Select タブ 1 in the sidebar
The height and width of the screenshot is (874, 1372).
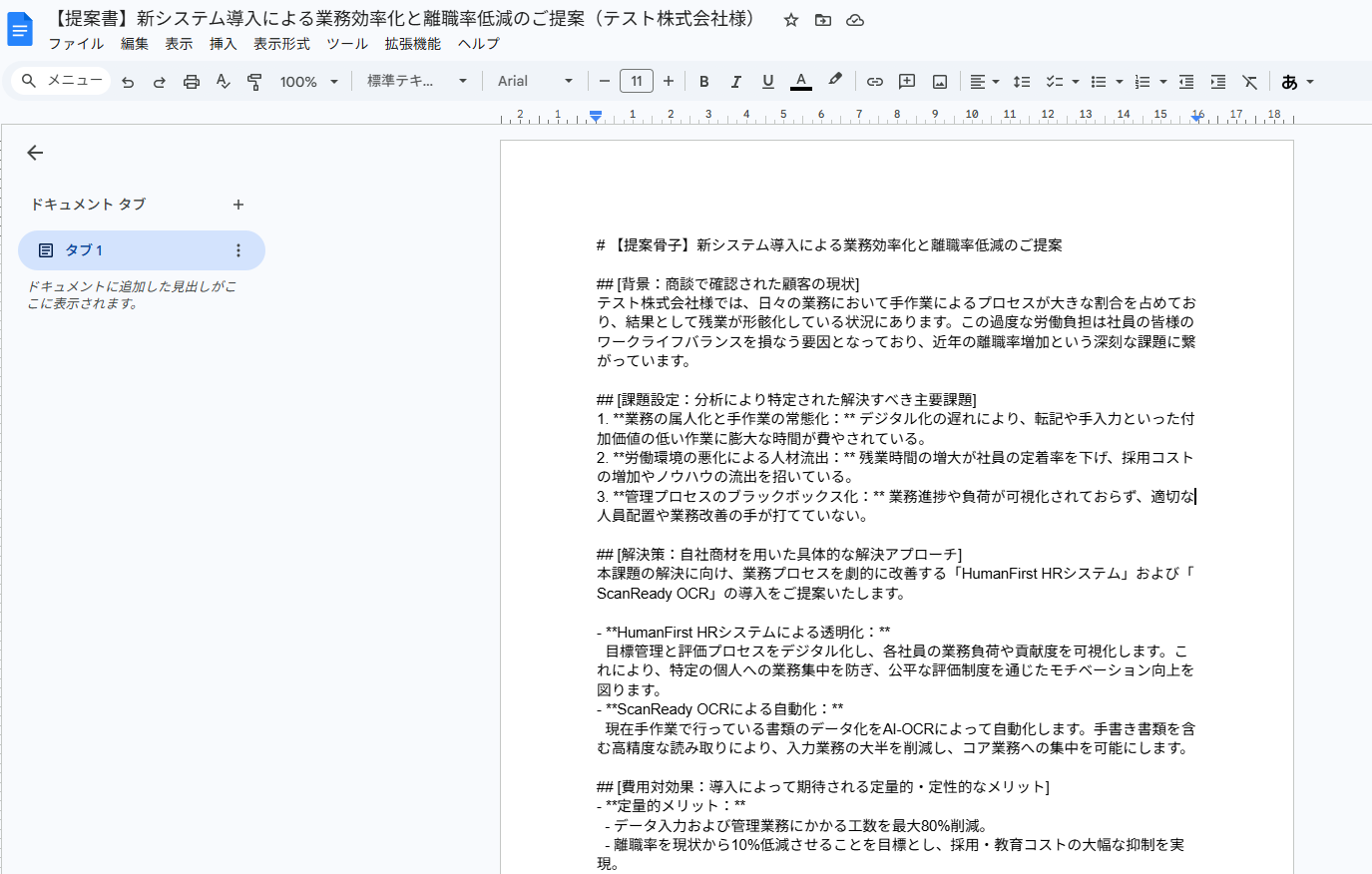(142, 250)
